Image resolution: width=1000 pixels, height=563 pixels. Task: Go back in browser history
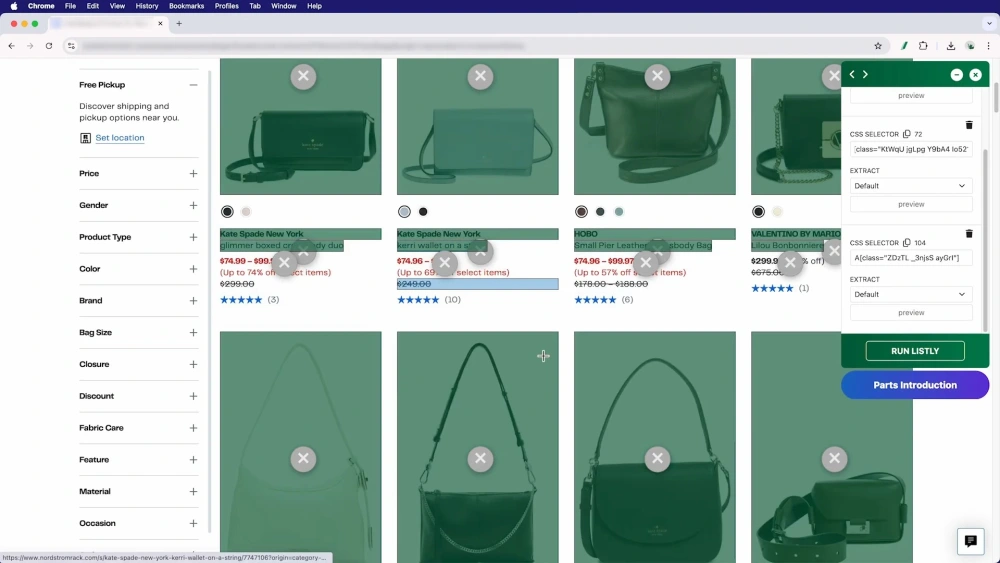pyautogui.click(x=11, y=46)
